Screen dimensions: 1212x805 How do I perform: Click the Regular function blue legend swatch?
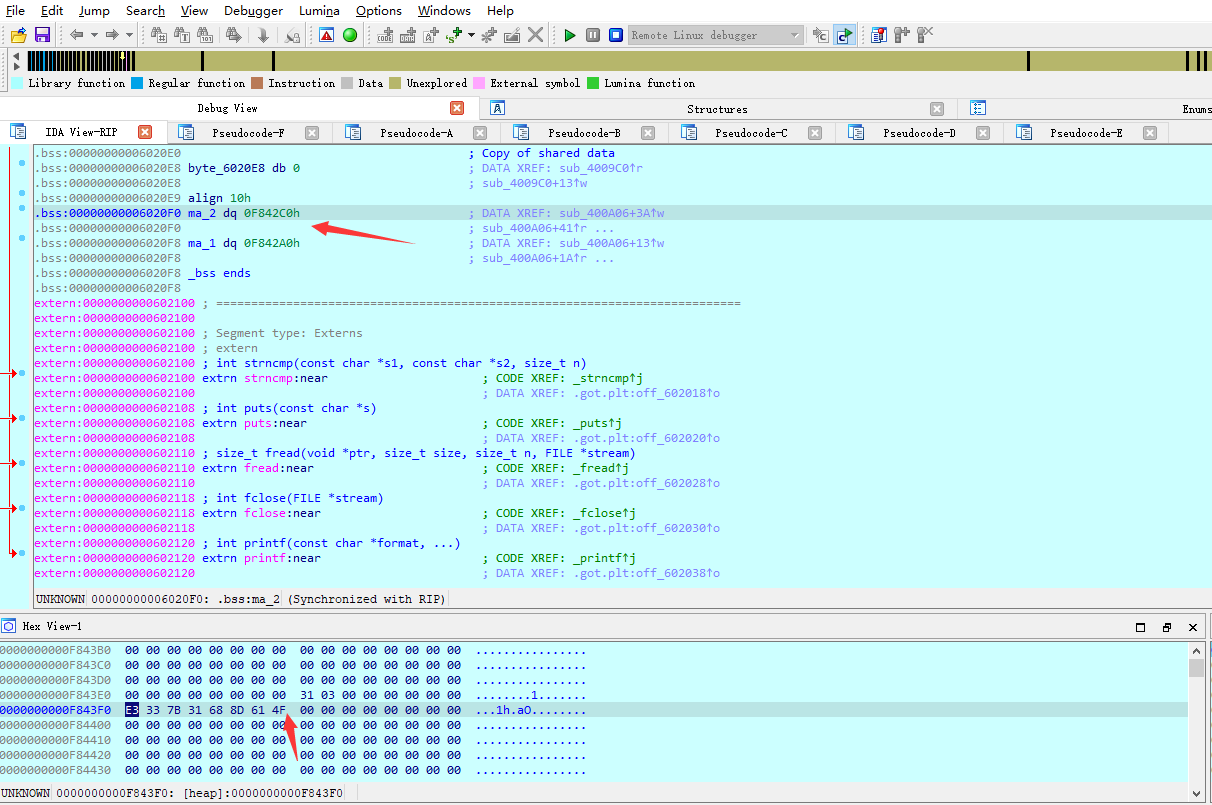coord(137,84)
